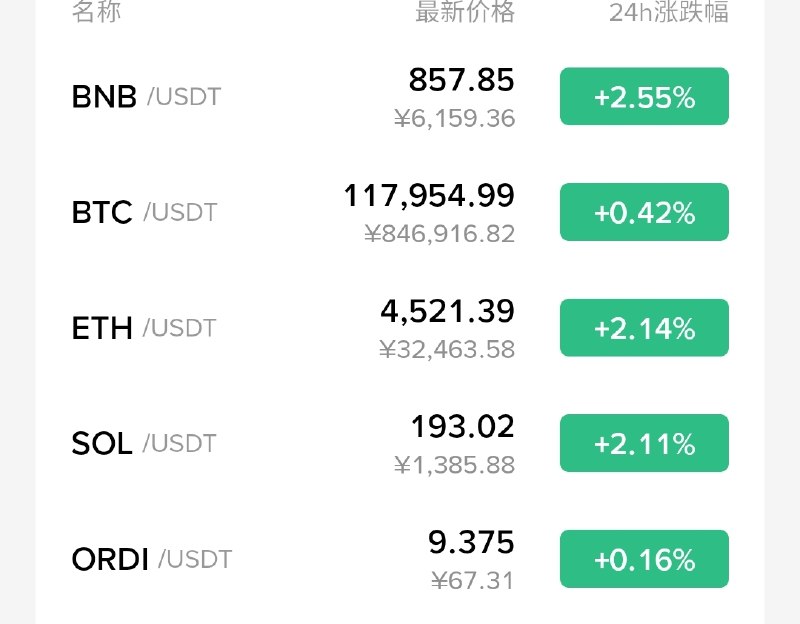Open the BNB/USDT trading pair
800x624 pixels.
pos(400,96)
